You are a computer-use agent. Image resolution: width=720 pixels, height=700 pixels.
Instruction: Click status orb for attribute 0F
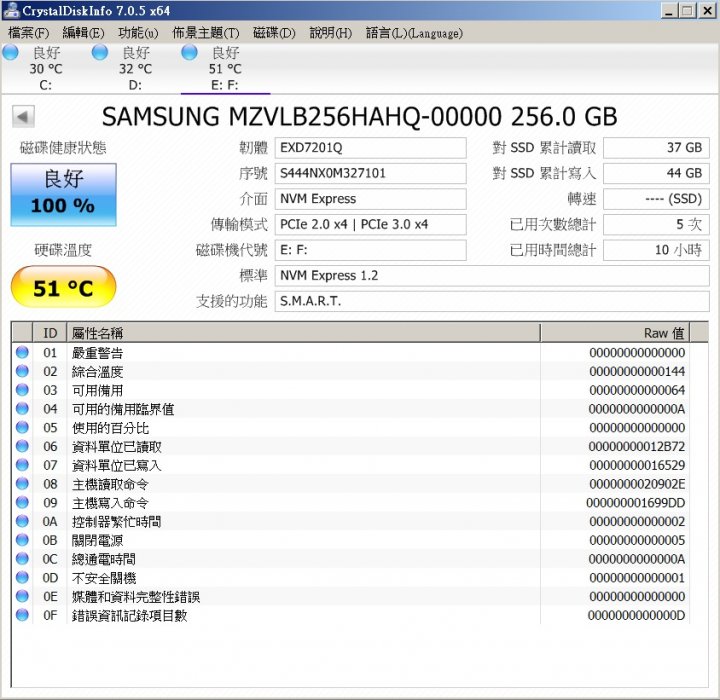(22, 615)
